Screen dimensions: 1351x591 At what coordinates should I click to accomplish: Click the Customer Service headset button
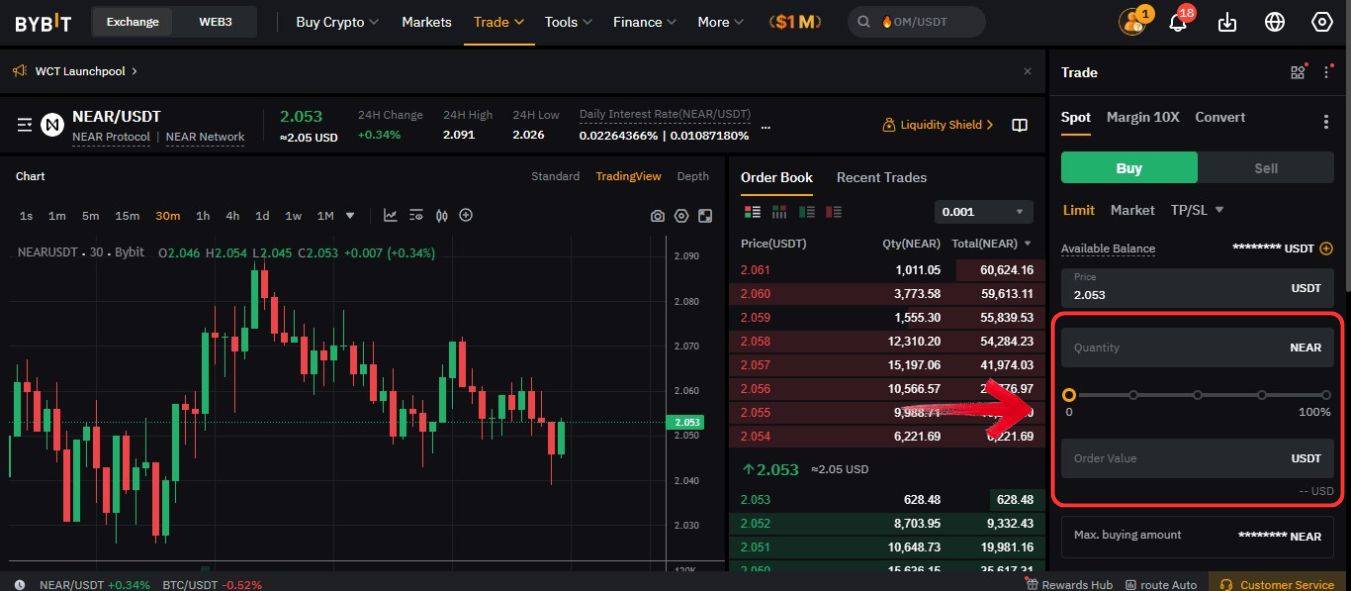click(x=1279, y=584)
